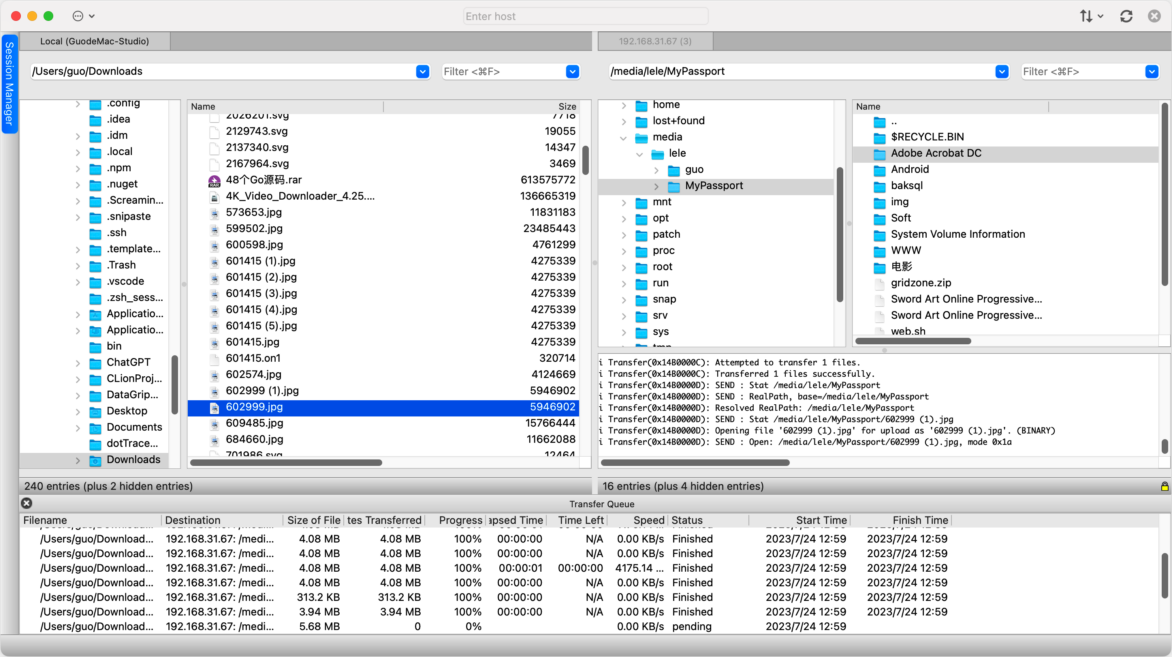
Task: Click the WWW folder icon
Action: coord(880,251)
